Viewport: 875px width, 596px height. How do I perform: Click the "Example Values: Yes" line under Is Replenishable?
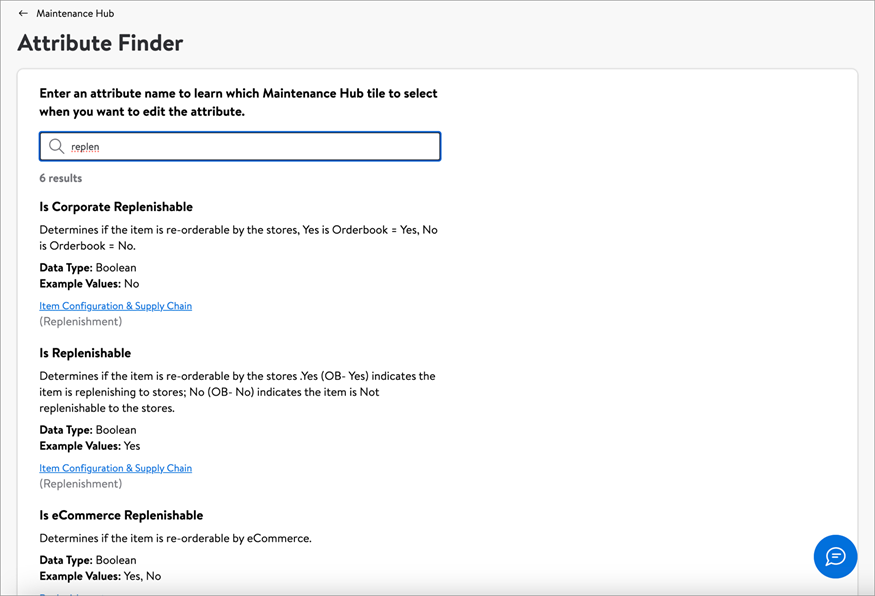(90, 446)
